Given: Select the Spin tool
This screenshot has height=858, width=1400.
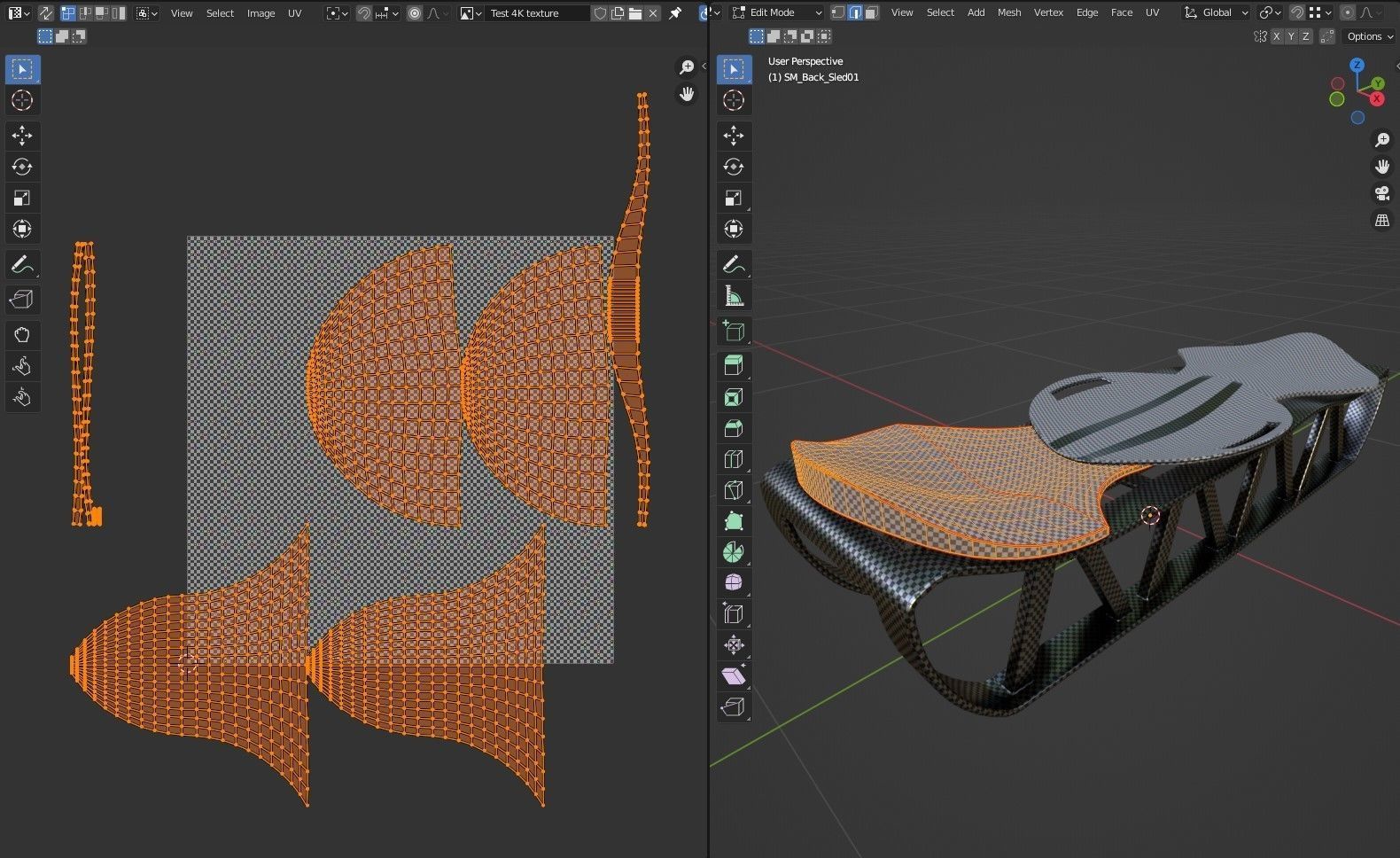Looking at the screenshot, I should [x=734, y=552].
